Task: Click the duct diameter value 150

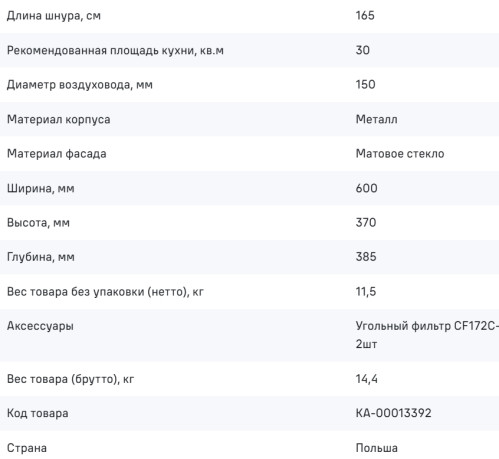Action: pyautogui.click(x=365, y=84)
